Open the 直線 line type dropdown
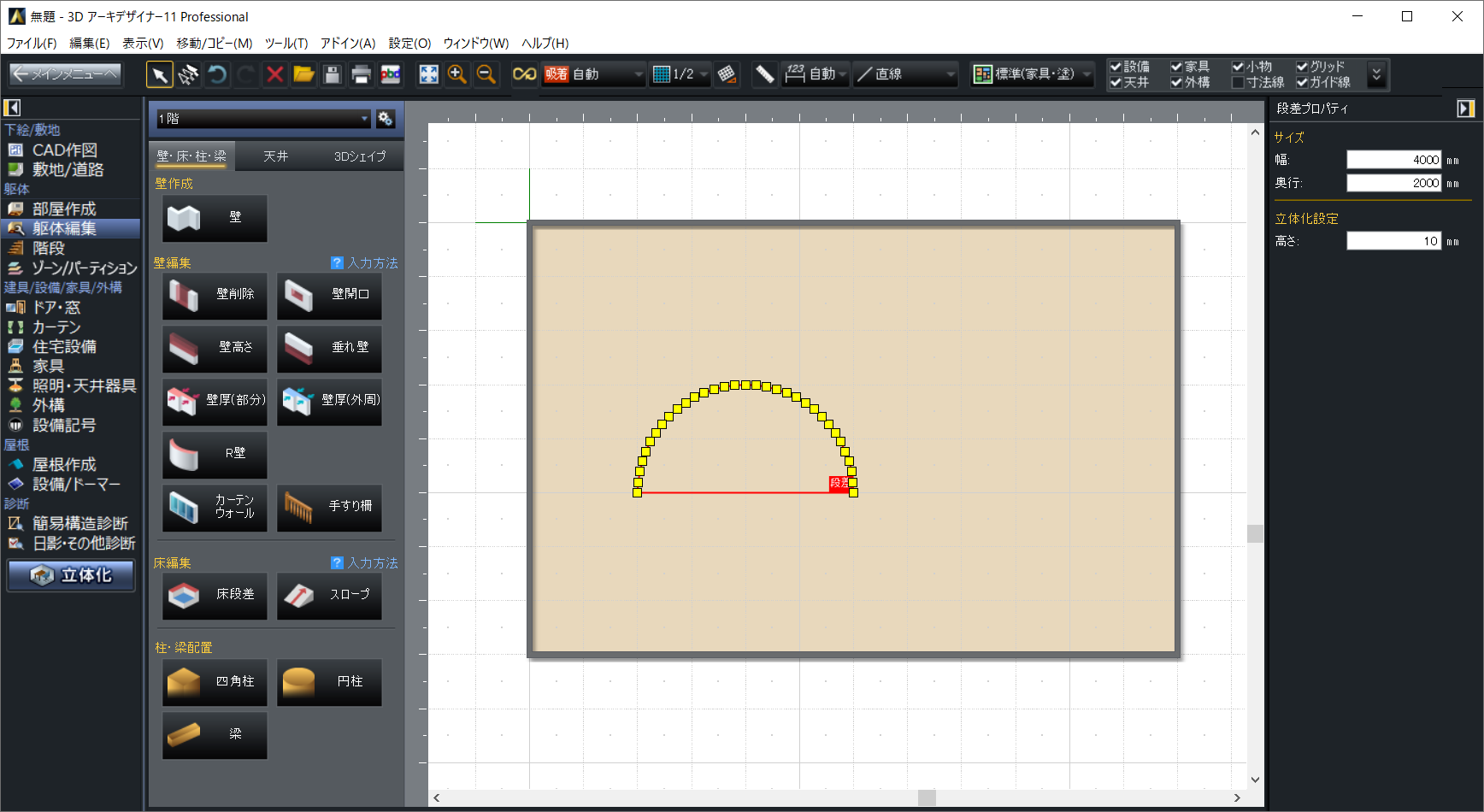1484x812 pixels. (x=906, y=75)
